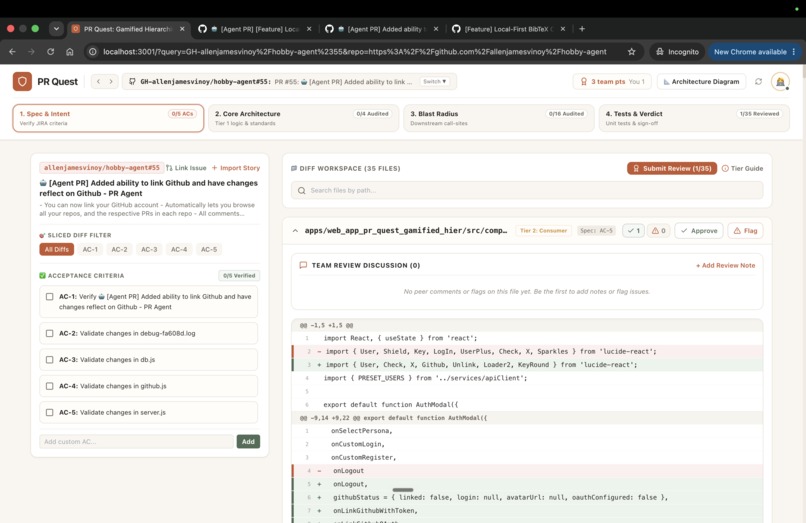Open the Chrome menu three dots
806x523 pixels.
pyautogui.click(x=794, y=51)
